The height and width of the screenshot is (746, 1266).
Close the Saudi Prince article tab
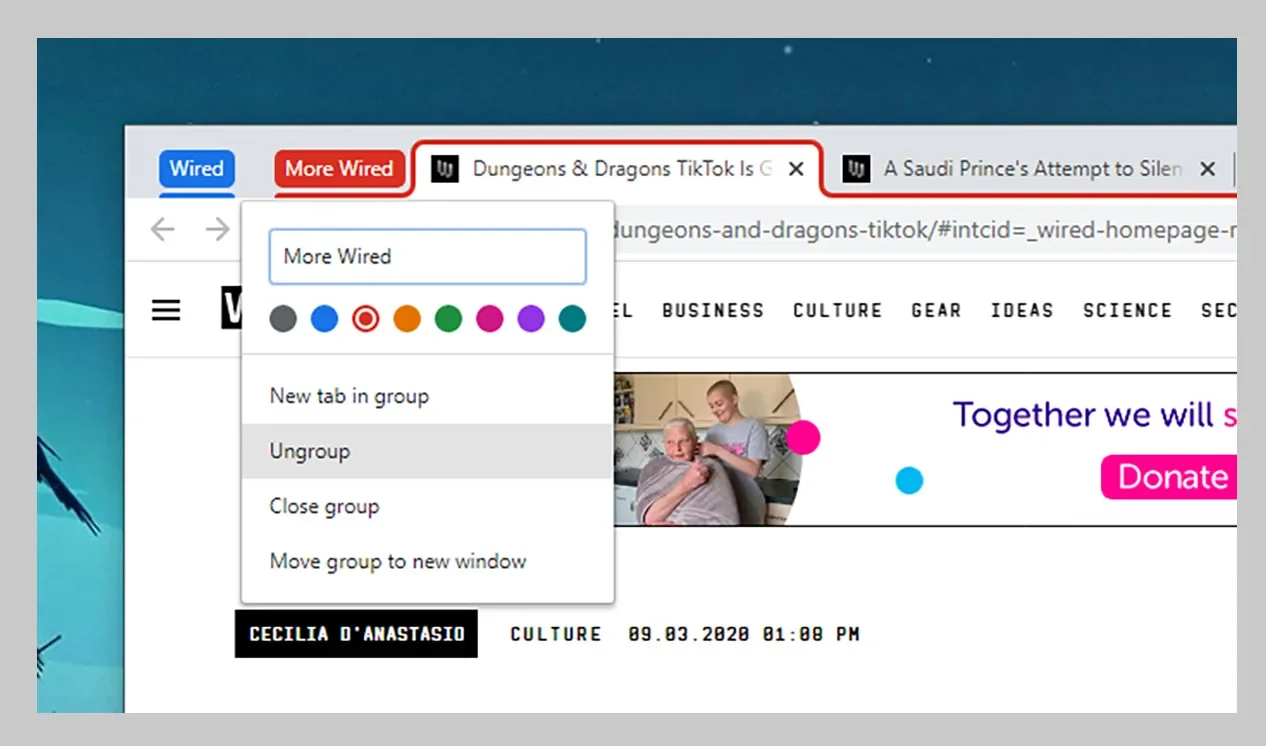[x=1207, y=169]
